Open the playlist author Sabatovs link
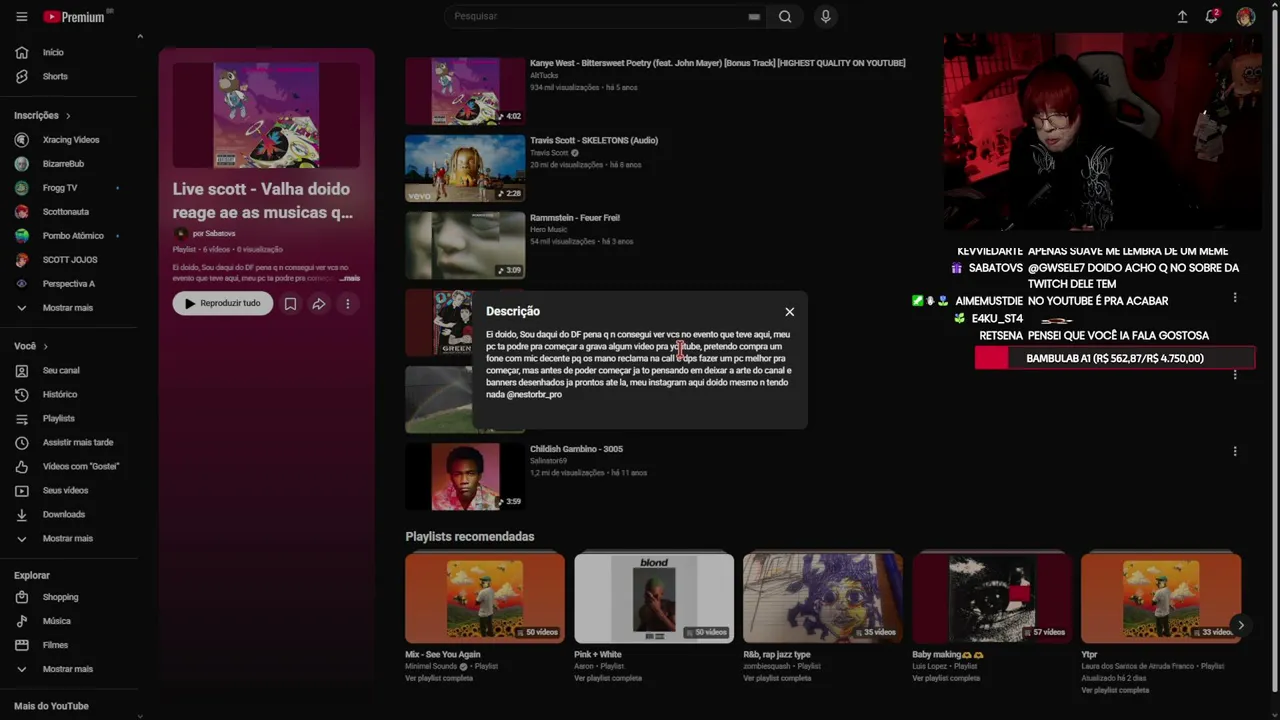The width and height of the screenshot is (1280, 720). 214,233
